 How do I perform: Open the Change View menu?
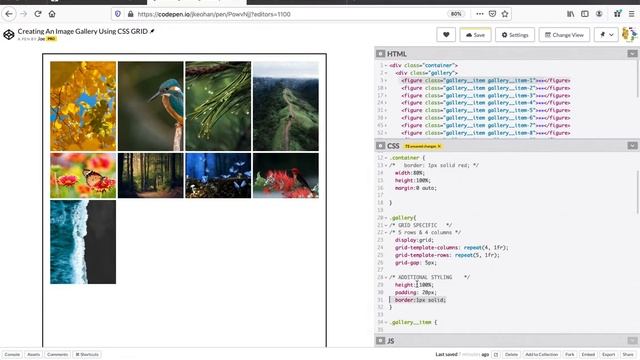point(564,35)
